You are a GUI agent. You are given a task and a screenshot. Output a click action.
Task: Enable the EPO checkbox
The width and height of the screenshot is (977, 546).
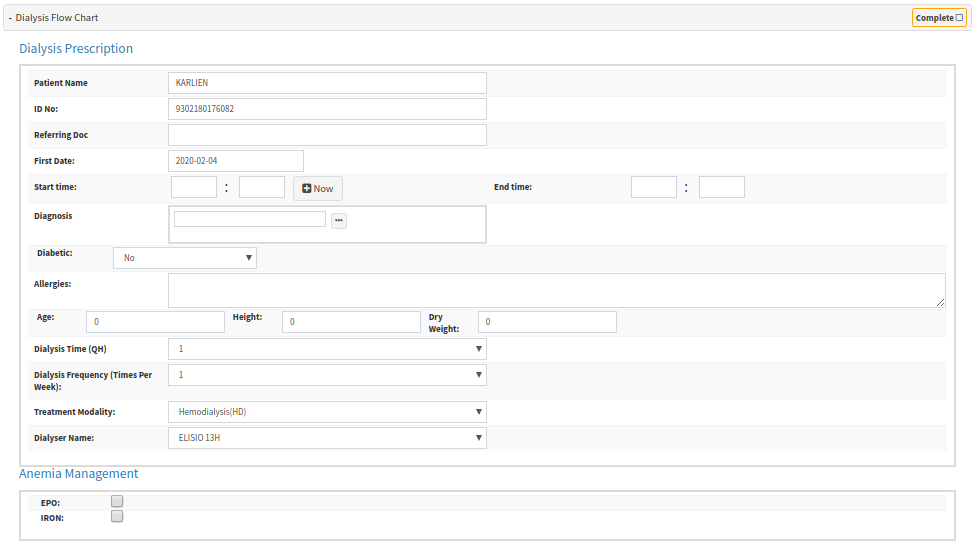117,501
